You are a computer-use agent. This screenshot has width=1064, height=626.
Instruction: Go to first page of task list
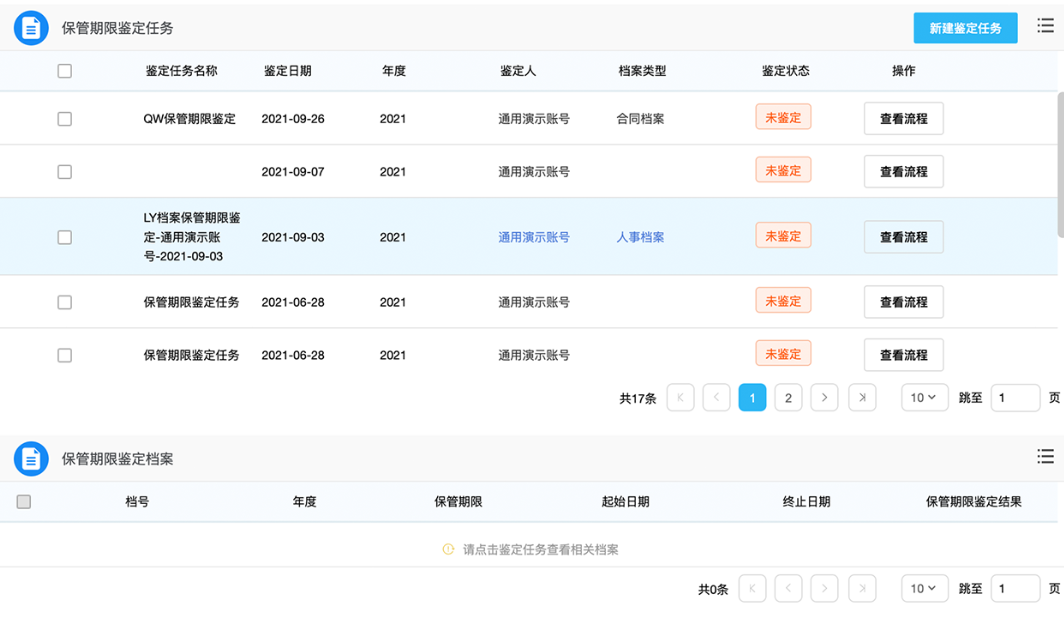point(680,398)
